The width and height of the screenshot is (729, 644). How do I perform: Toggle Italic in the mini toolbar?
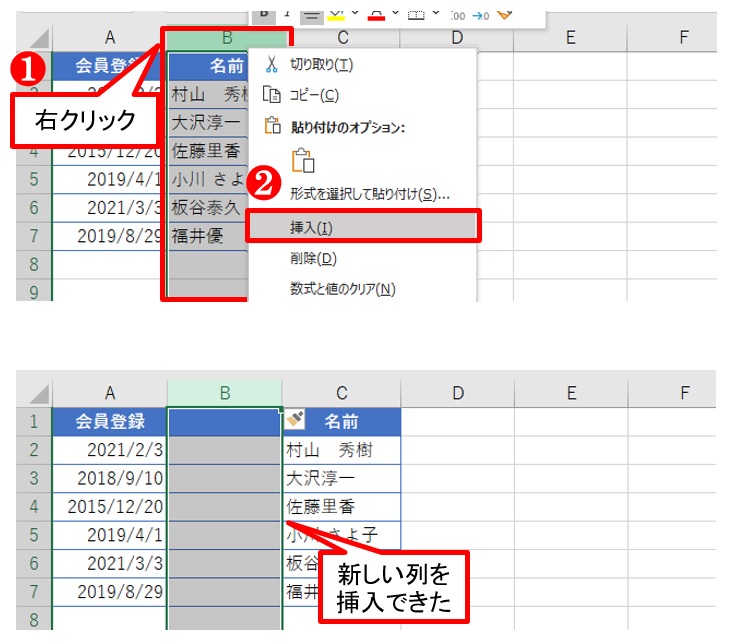coord(287,14)
